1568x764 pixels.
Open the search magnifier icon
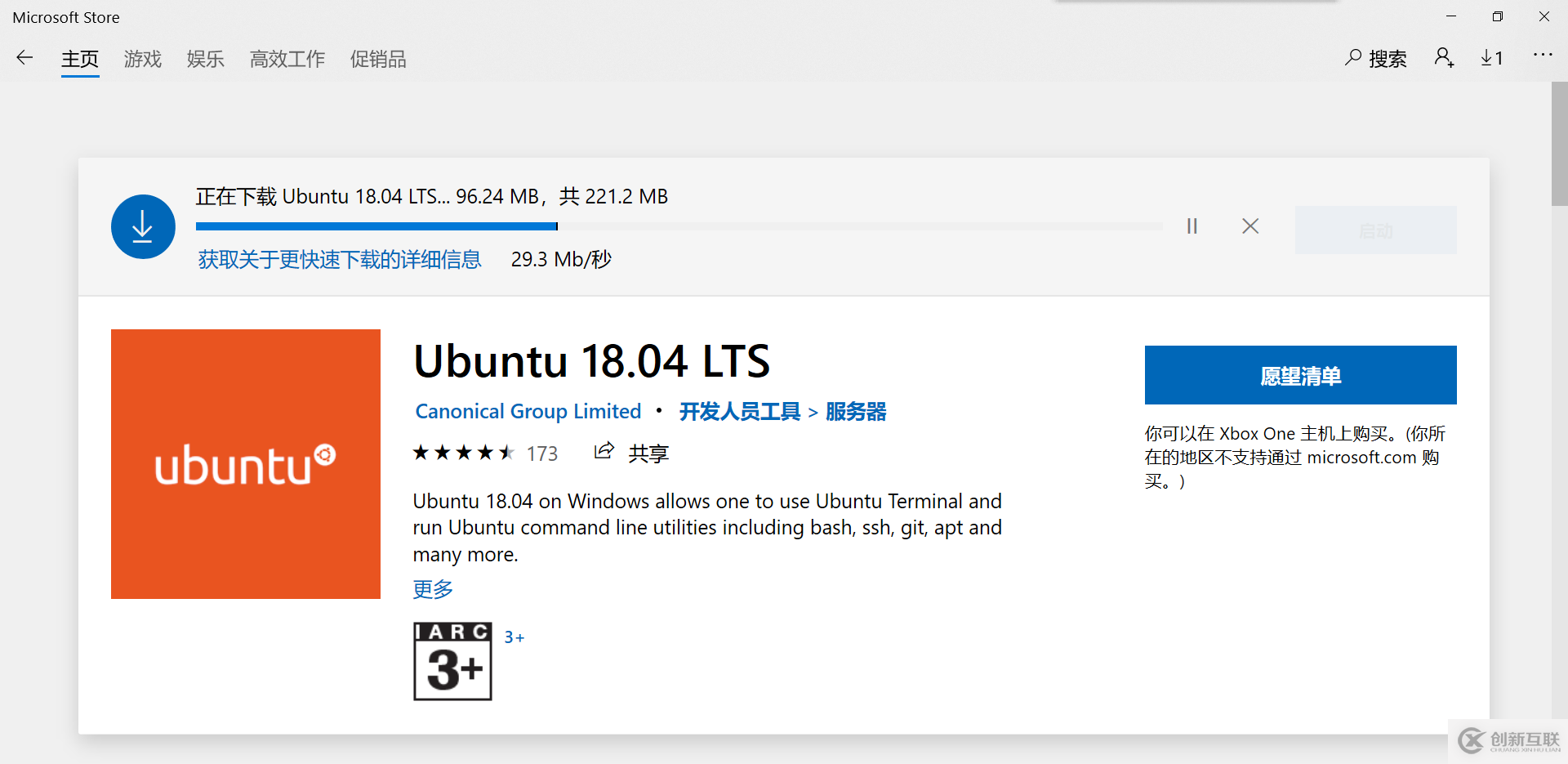pyautogui.click(x=1353, y=57)
